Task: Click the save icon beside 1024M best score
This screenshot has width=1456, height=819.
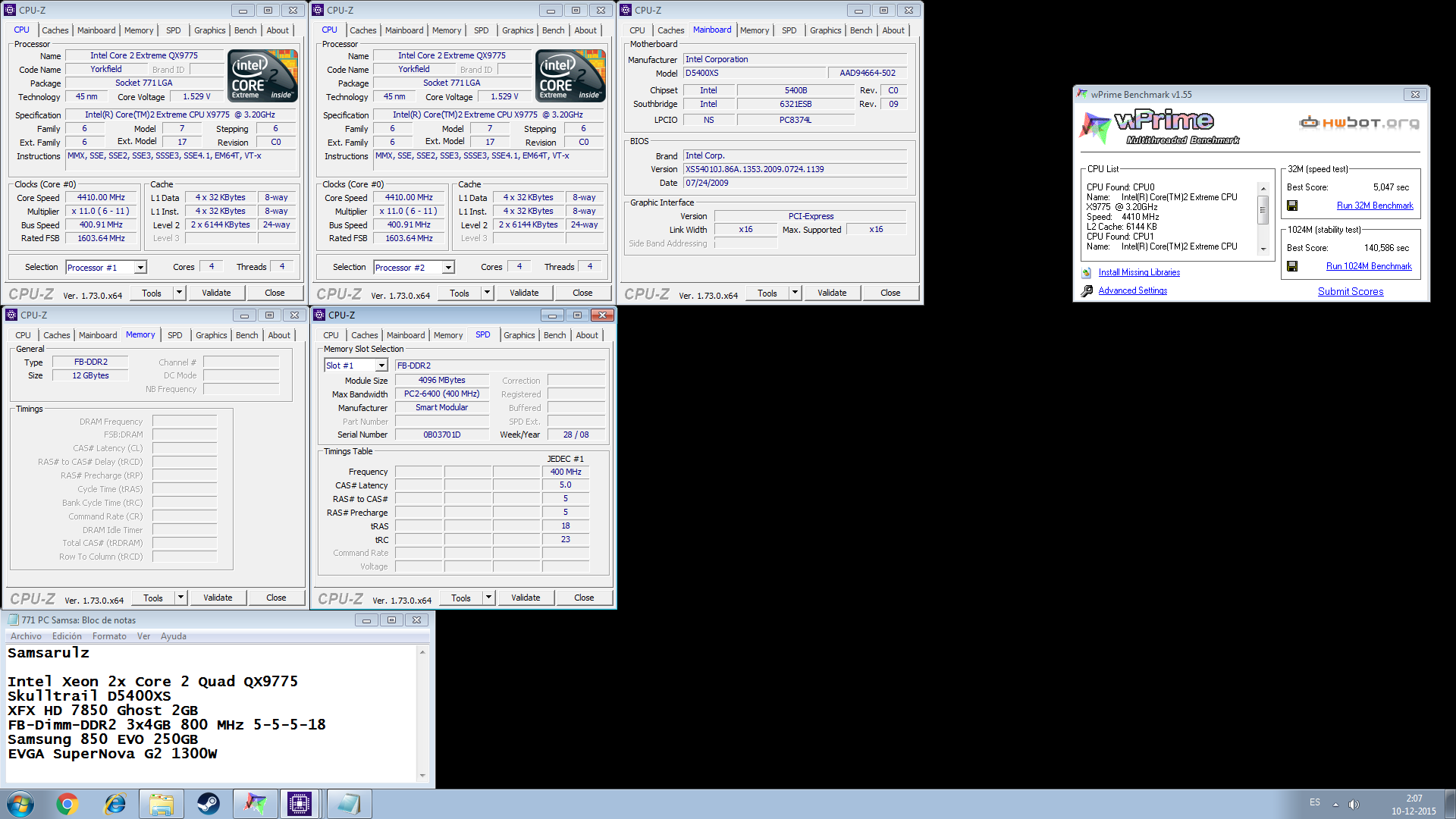Action: 1292,266
